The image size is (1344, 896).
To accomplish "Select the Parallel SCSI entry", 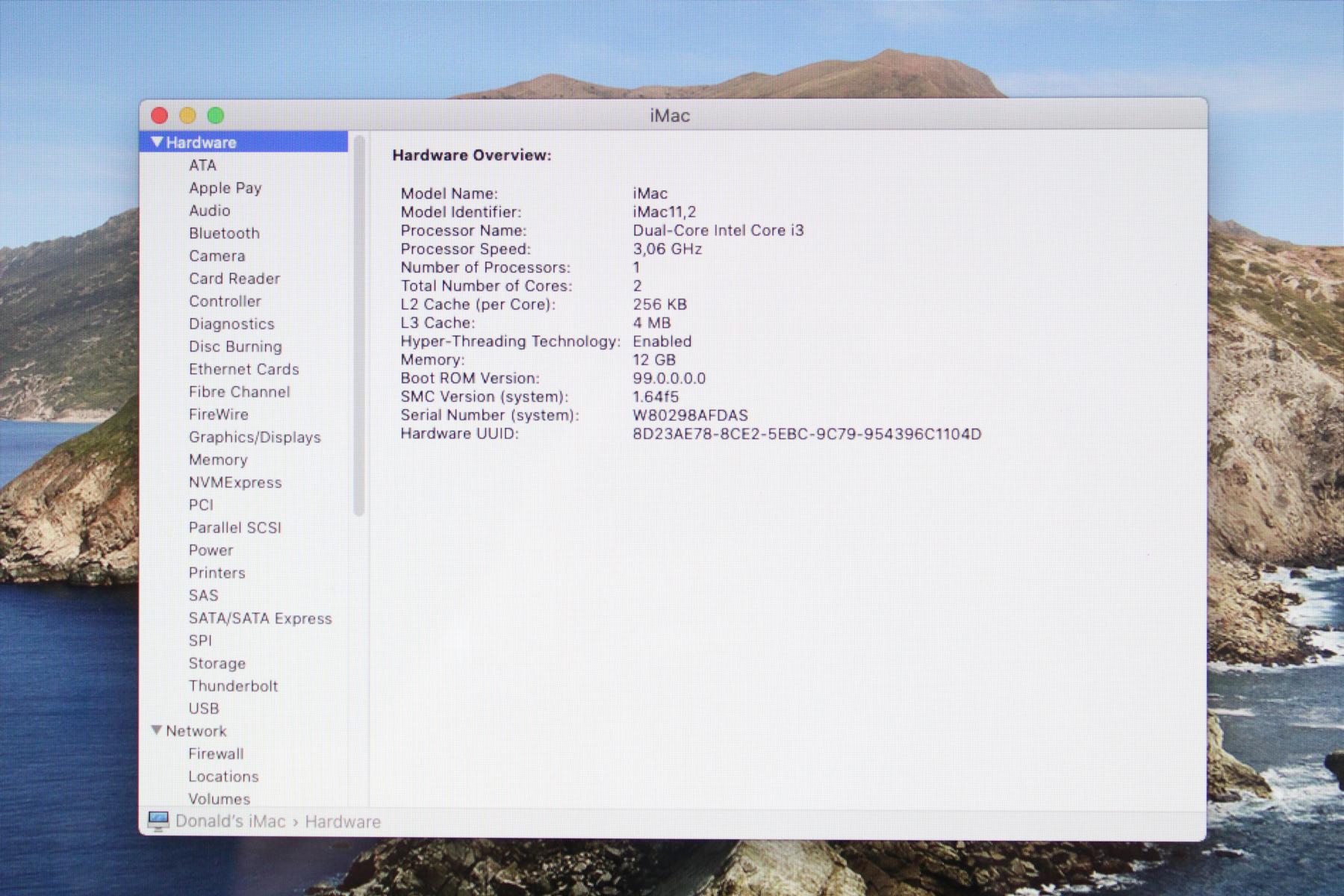I will pos(234,528).
